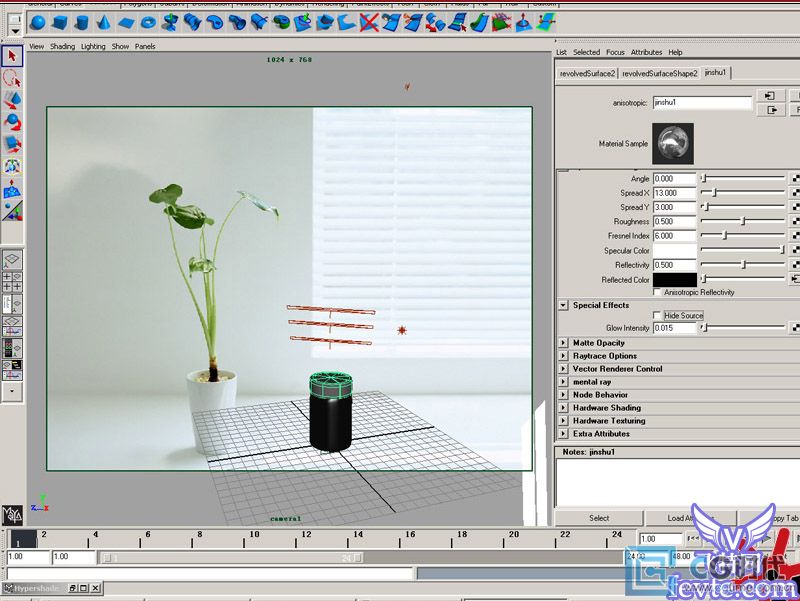Image resolution: width=800 pixels, height=601 pixels.
Task: Create a NURBS cone from the shelf
Action: [x=104, y=23]
